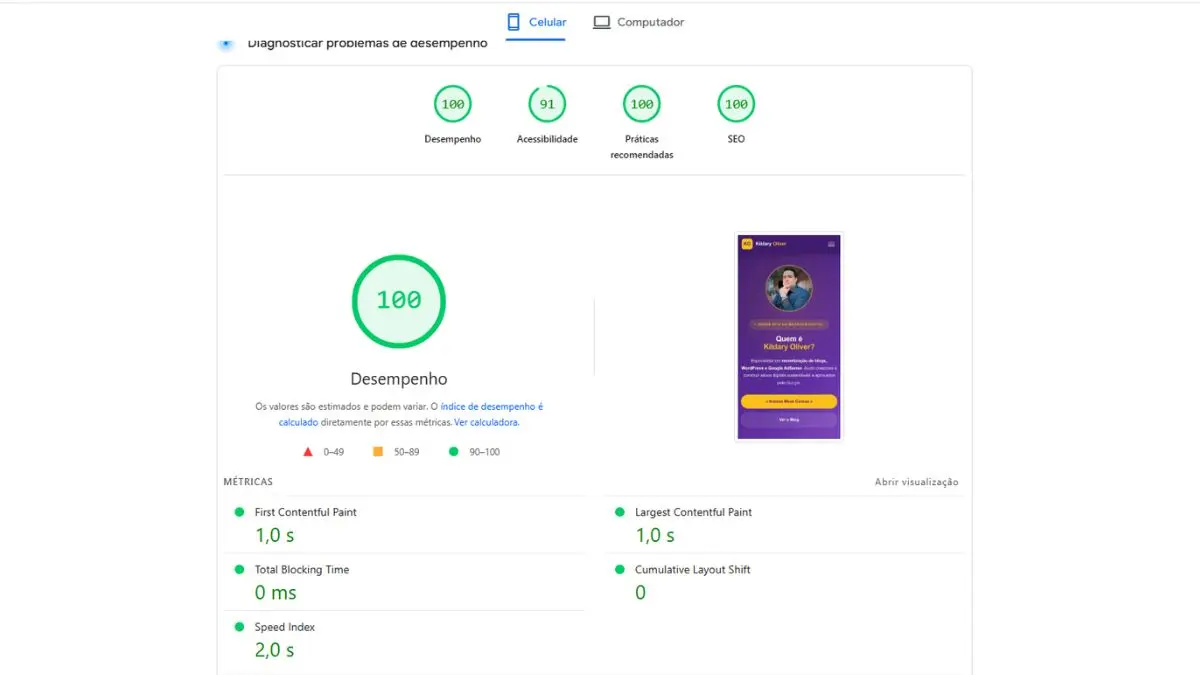
Task: Select the Práticas recomendadas score gauge
Action: click(641, 104)
